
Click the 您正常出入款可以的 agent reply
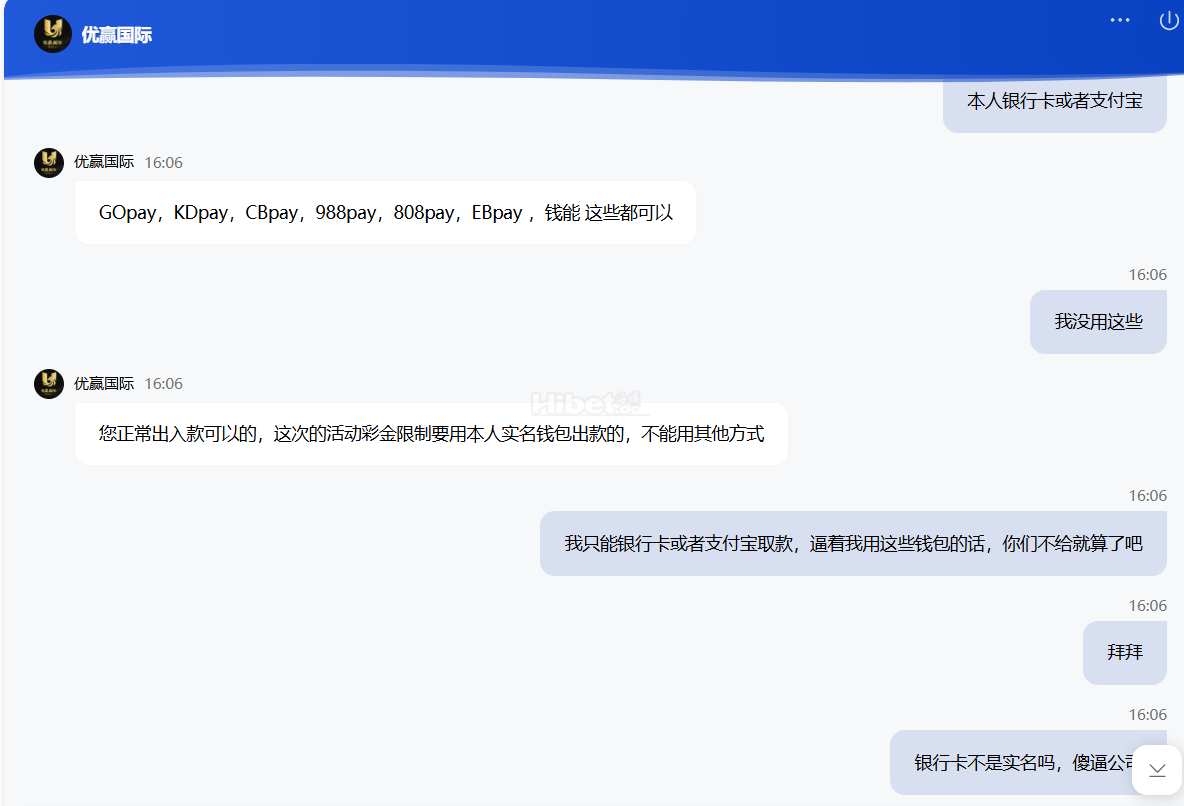click(431, 434)
